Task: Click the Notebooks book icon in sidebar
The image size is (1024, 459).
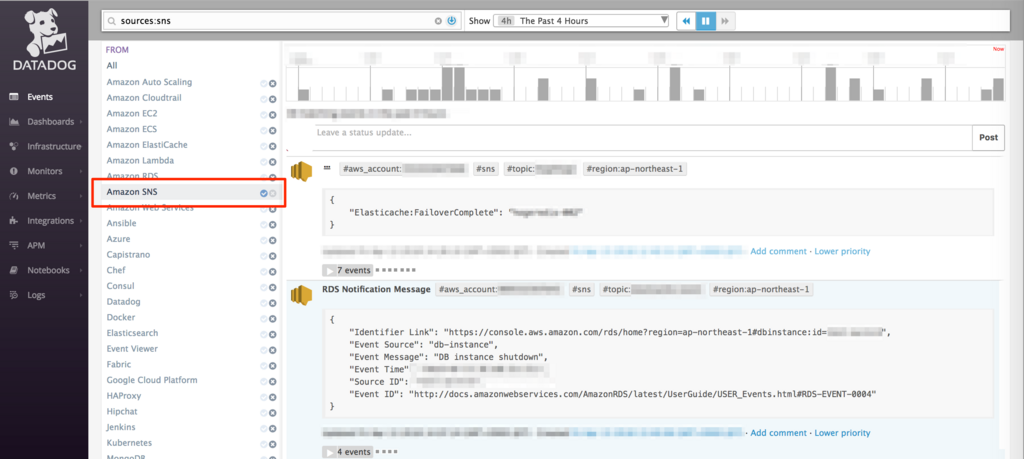Action: 14,270
